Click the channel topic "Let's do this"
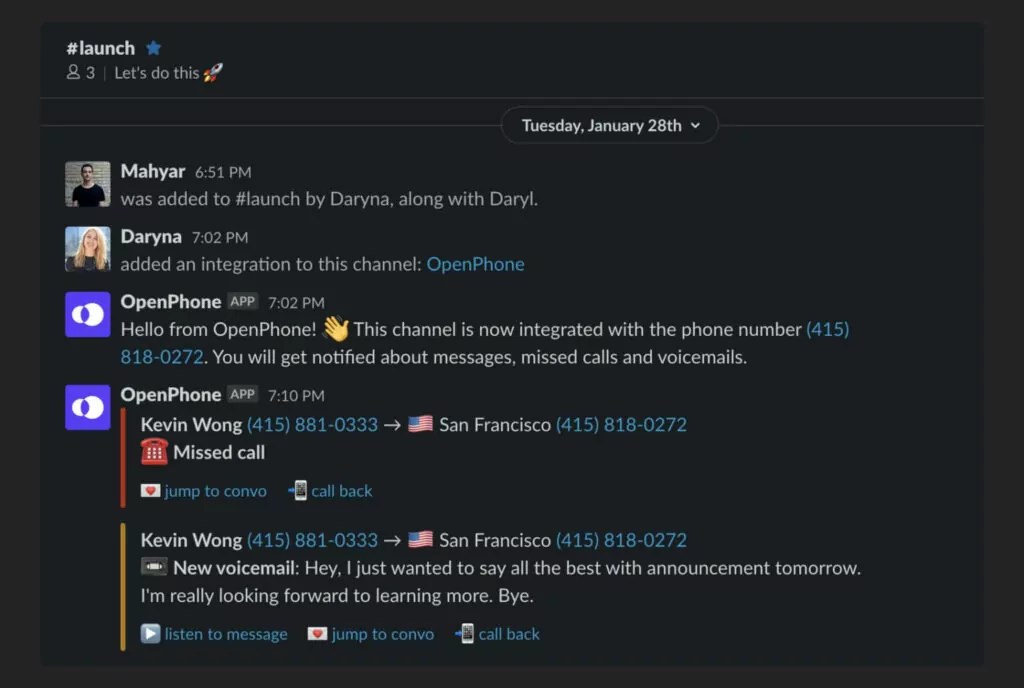This screenshot has height=688, width=1024. point(157,73)
